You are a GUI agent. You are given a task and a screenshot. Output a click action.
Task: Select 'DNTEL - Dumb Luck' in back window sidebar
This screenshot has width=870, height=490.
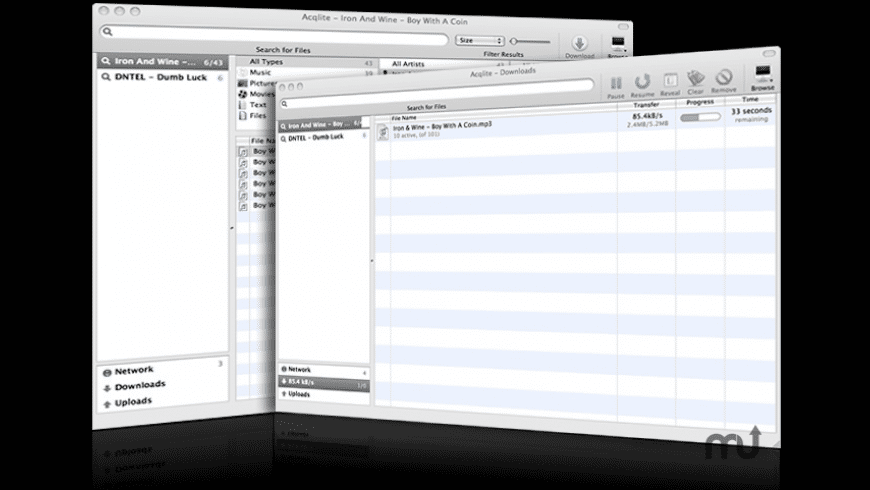(163, 77)
